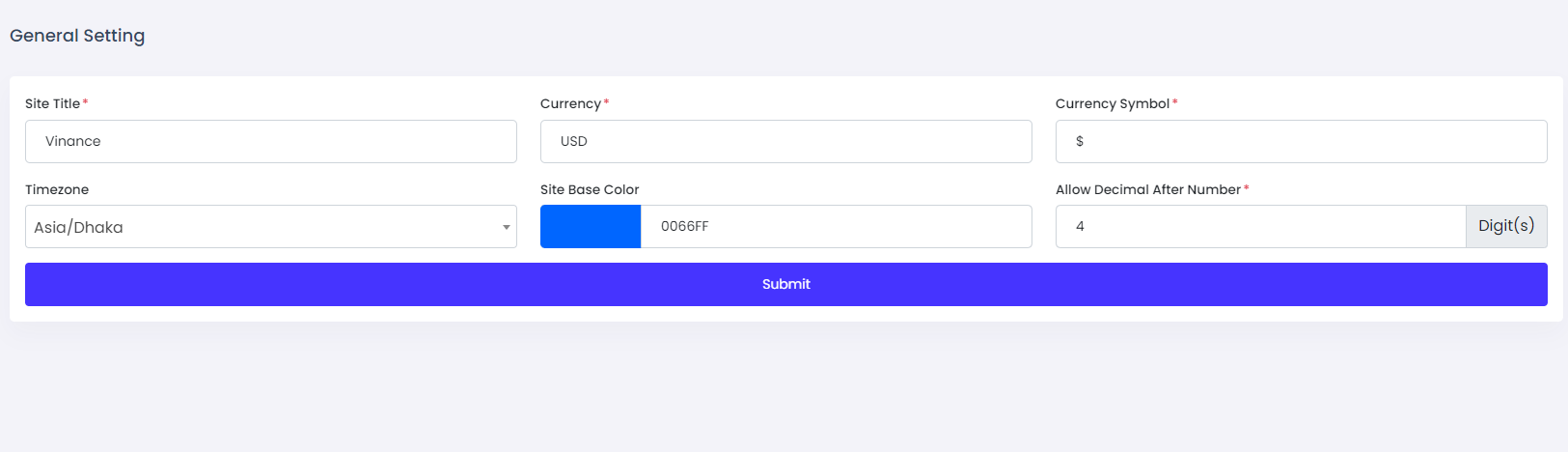The image size is (1568, 452).
Task: Click the Digit(s) suffix addon
Action: pyautogui.click(x=1505, y=226)
